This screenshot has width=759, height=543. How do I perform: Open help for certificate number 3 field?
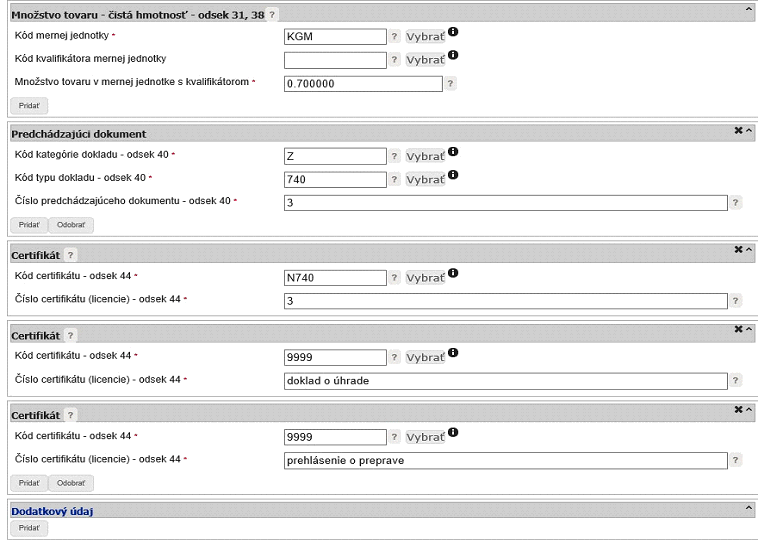[735, 301]
